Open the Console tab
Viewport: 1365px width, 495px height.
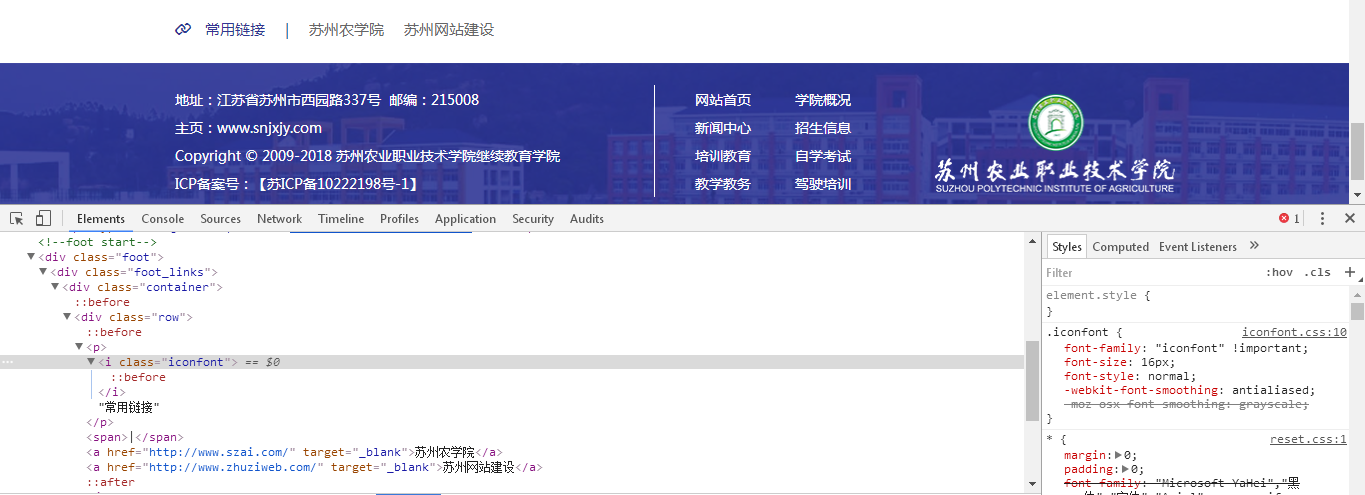click(x=162, y=218)
